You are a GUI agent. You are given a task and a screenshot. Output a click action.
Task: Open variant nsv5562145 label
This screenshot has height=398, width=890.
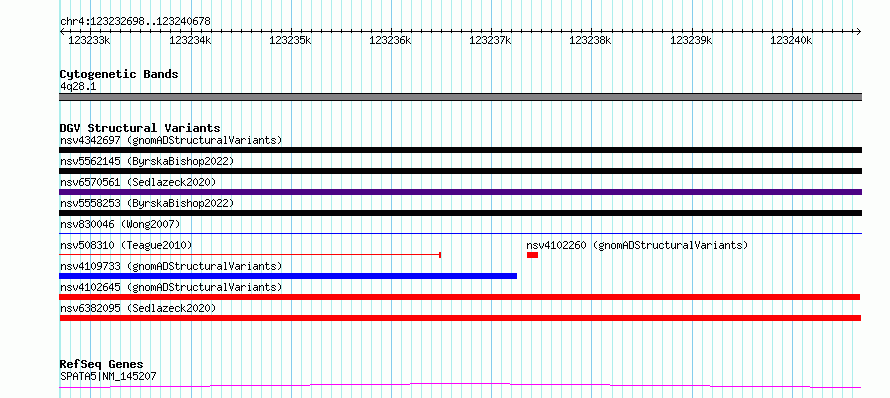click(147, 161)
